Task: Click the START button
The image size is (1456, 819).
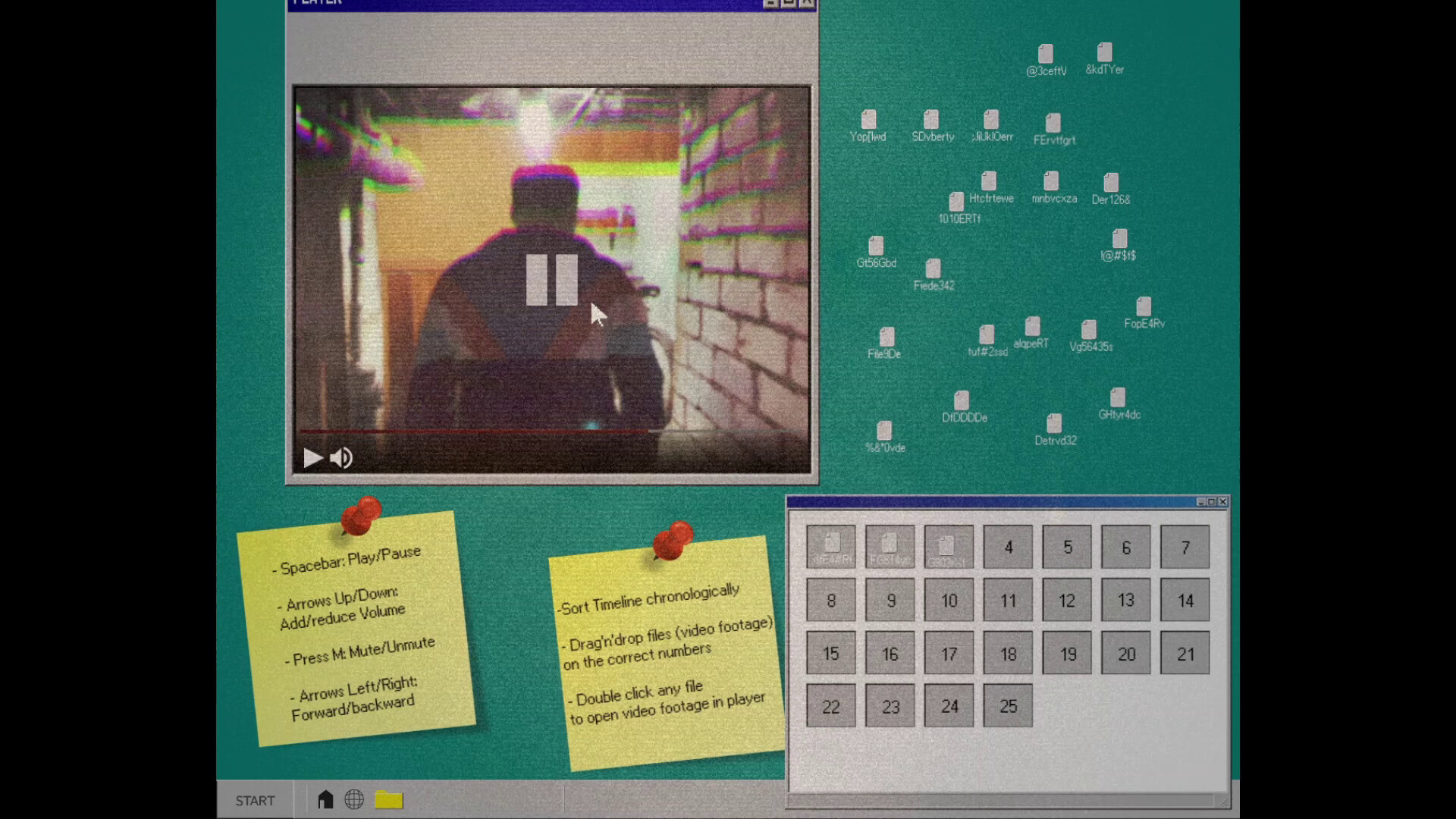Action: click(255, 801)
